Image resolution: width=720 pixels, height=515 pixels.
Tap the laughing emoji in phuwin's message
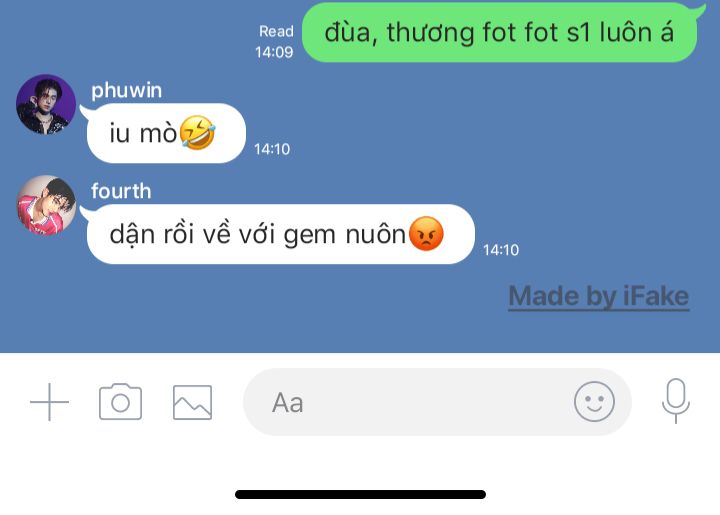[x=197, y=132]
